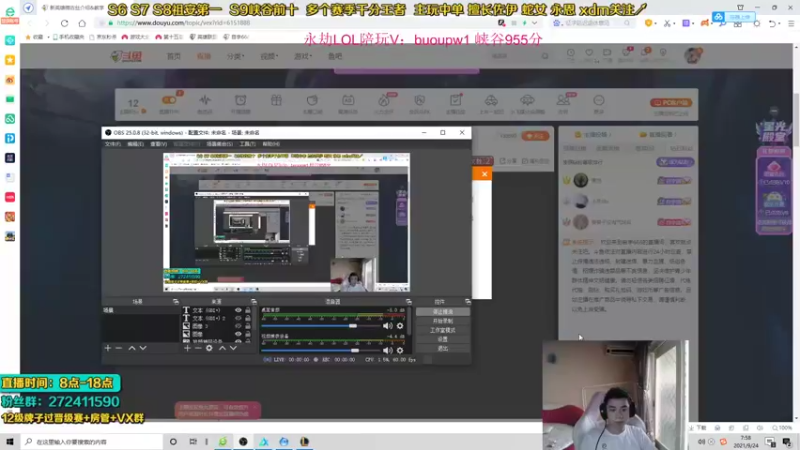Toggle visibility of the 图像 source
The image size is (800, 450).
pyautogui.click(x=238, y=334)
